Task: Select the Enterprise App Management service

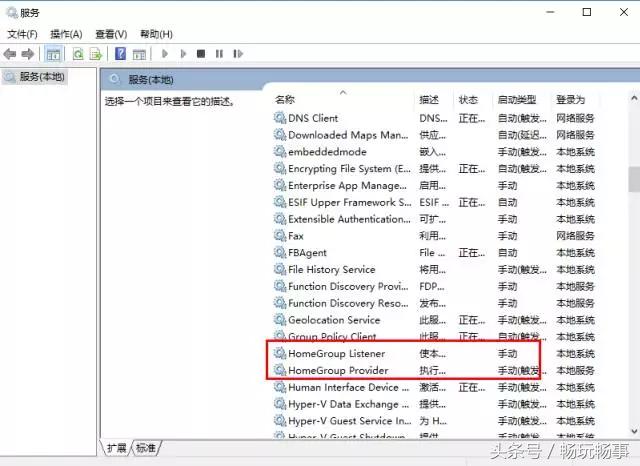Action: (x=433, y=186)
